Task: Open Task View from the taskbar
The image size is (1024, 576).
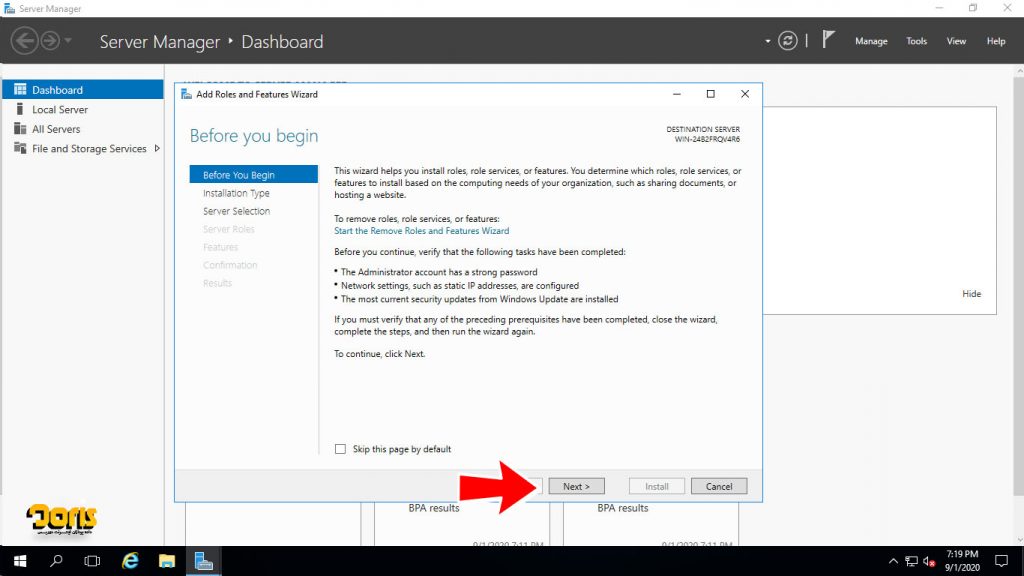Action: (92, 561)
